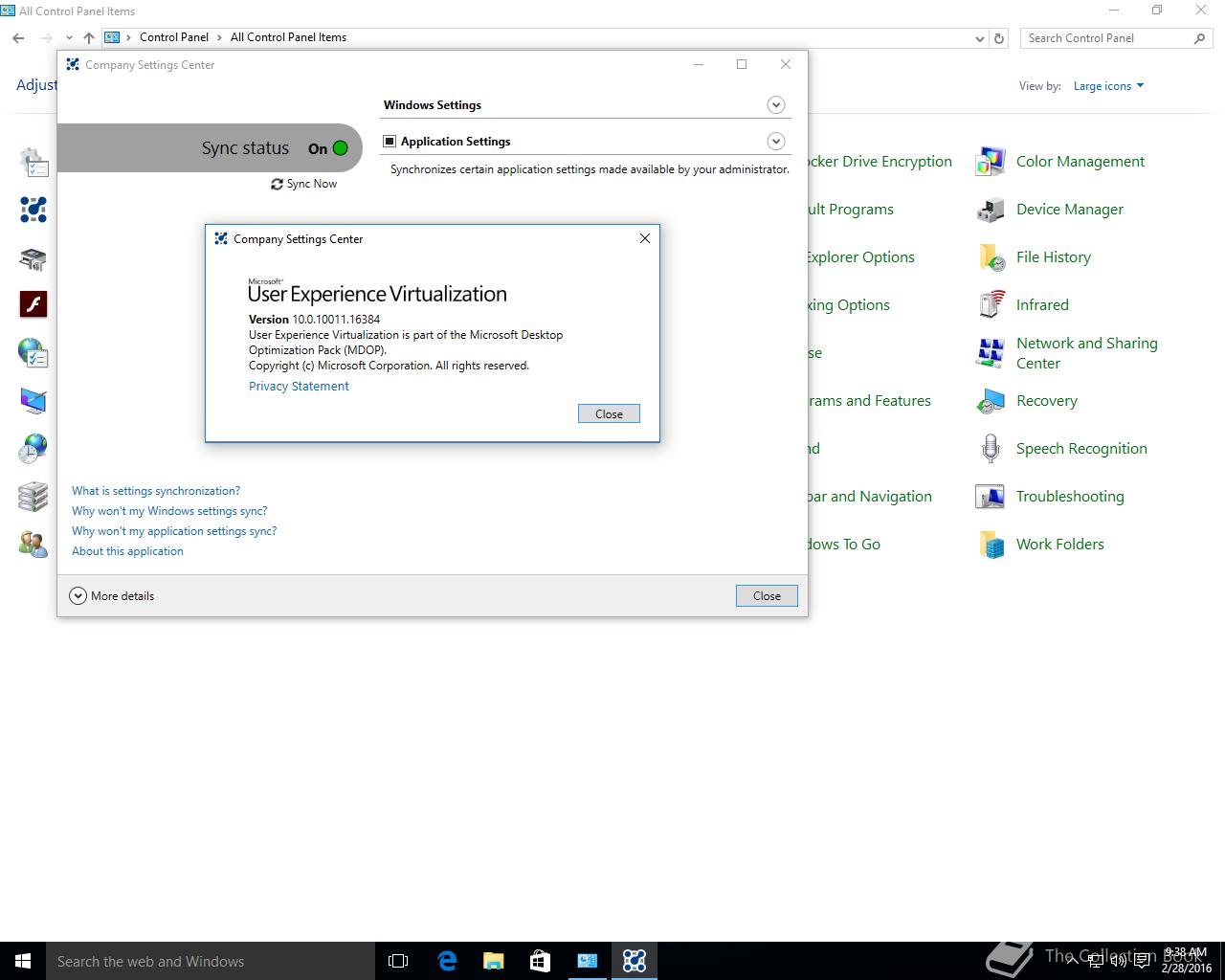Image resolution: width=1225 pixels, height=980 pixels.
Task: Open Work Folders icon
Action: (x=991, y=545)
